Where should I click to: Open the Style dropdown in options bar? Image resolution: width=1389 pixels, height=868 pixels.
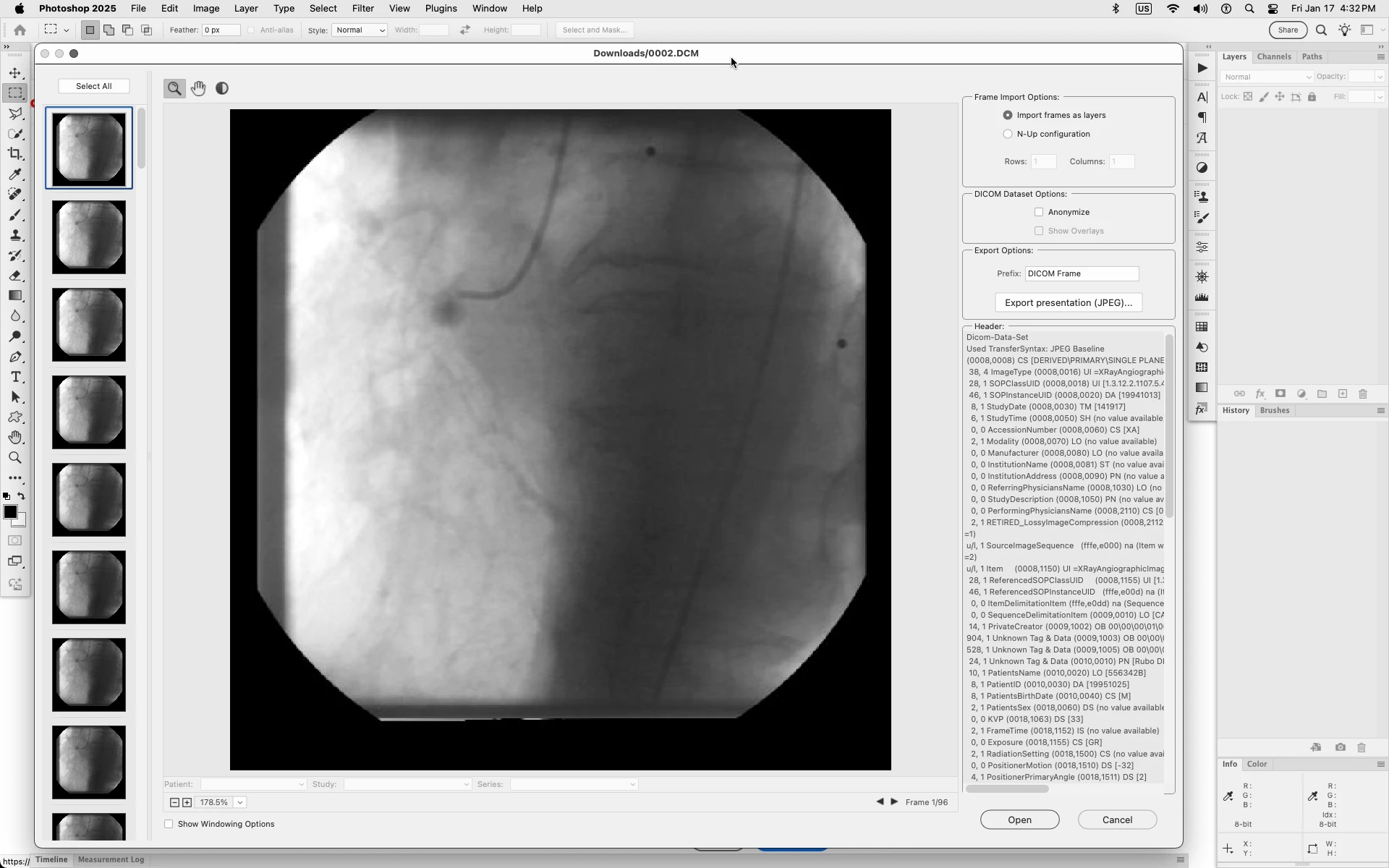(360, 30)
